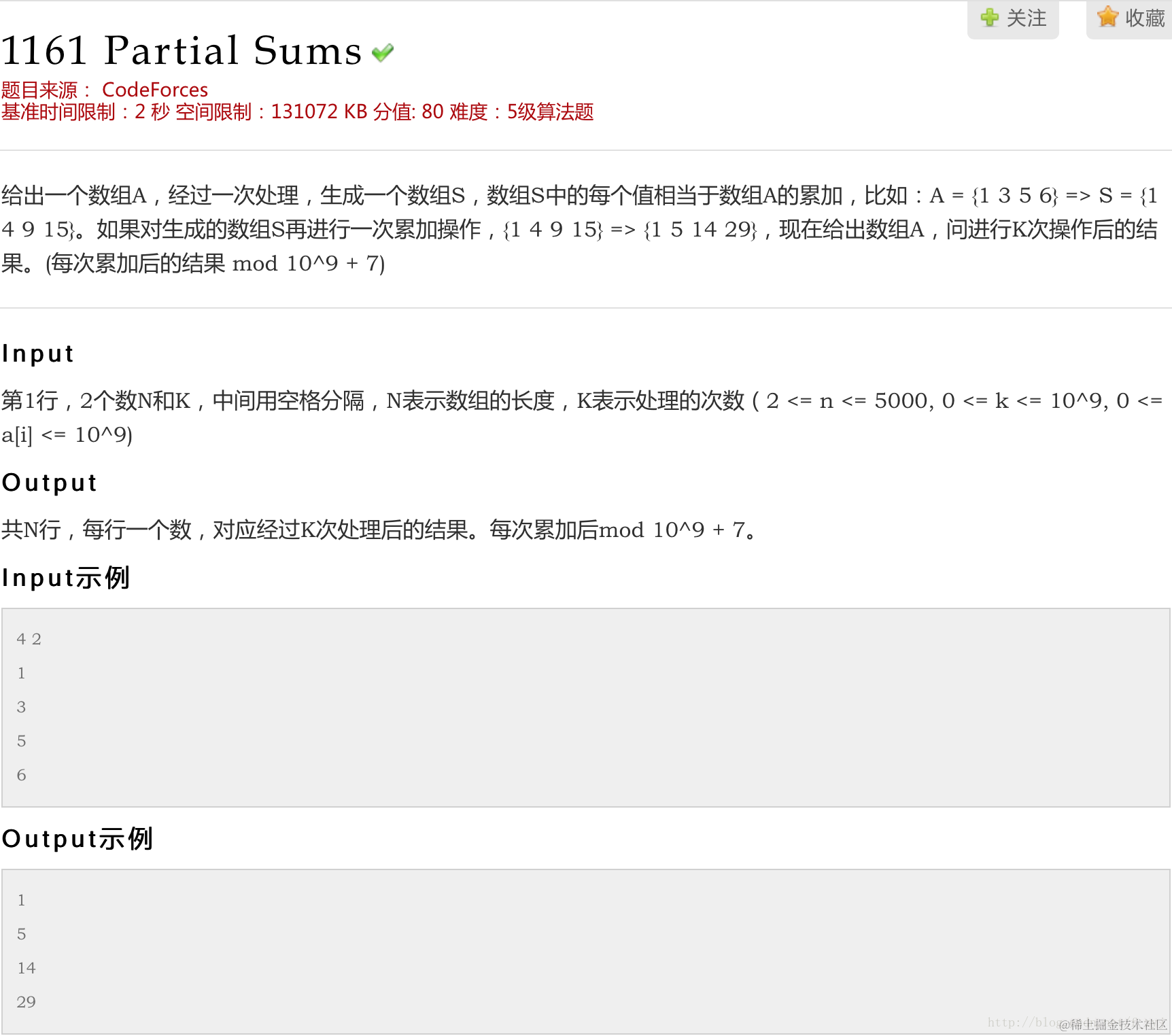Click the '{1 5 14 29}' example in description
The width and height of the screenshot is (1172, 1036).
(x=700, y=230)
